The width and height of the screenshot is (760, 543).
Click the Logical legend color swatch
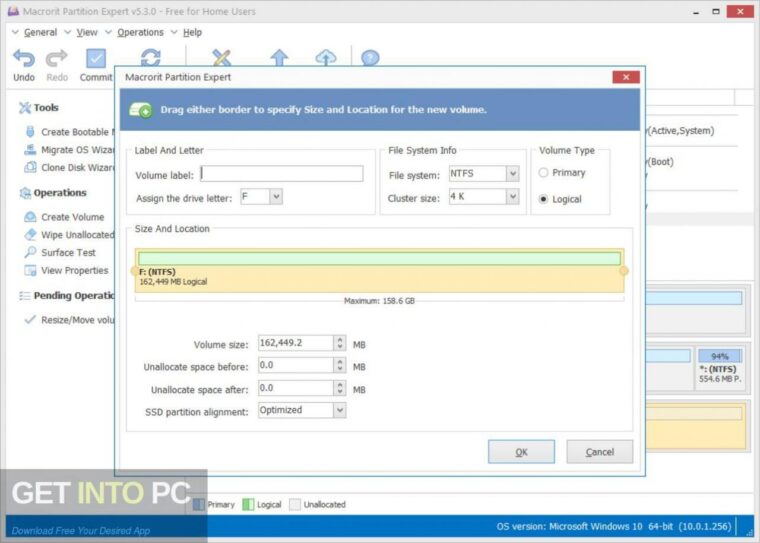tap(248, 505)
